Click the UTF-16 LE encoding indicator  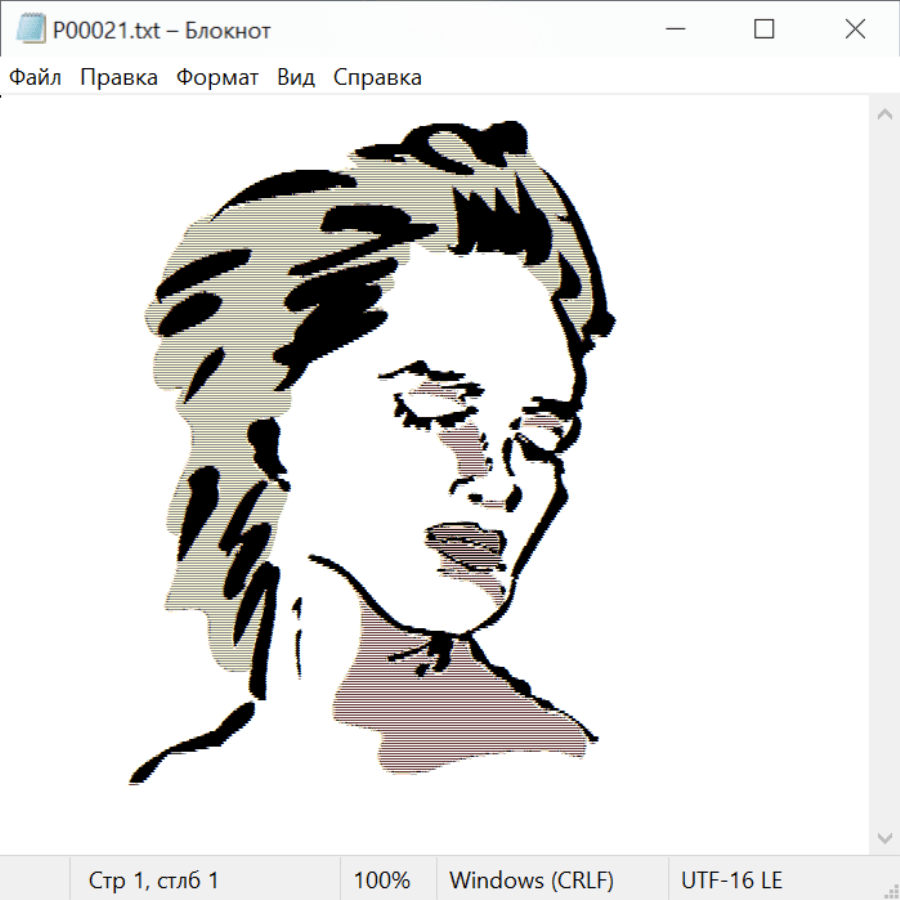732,880
